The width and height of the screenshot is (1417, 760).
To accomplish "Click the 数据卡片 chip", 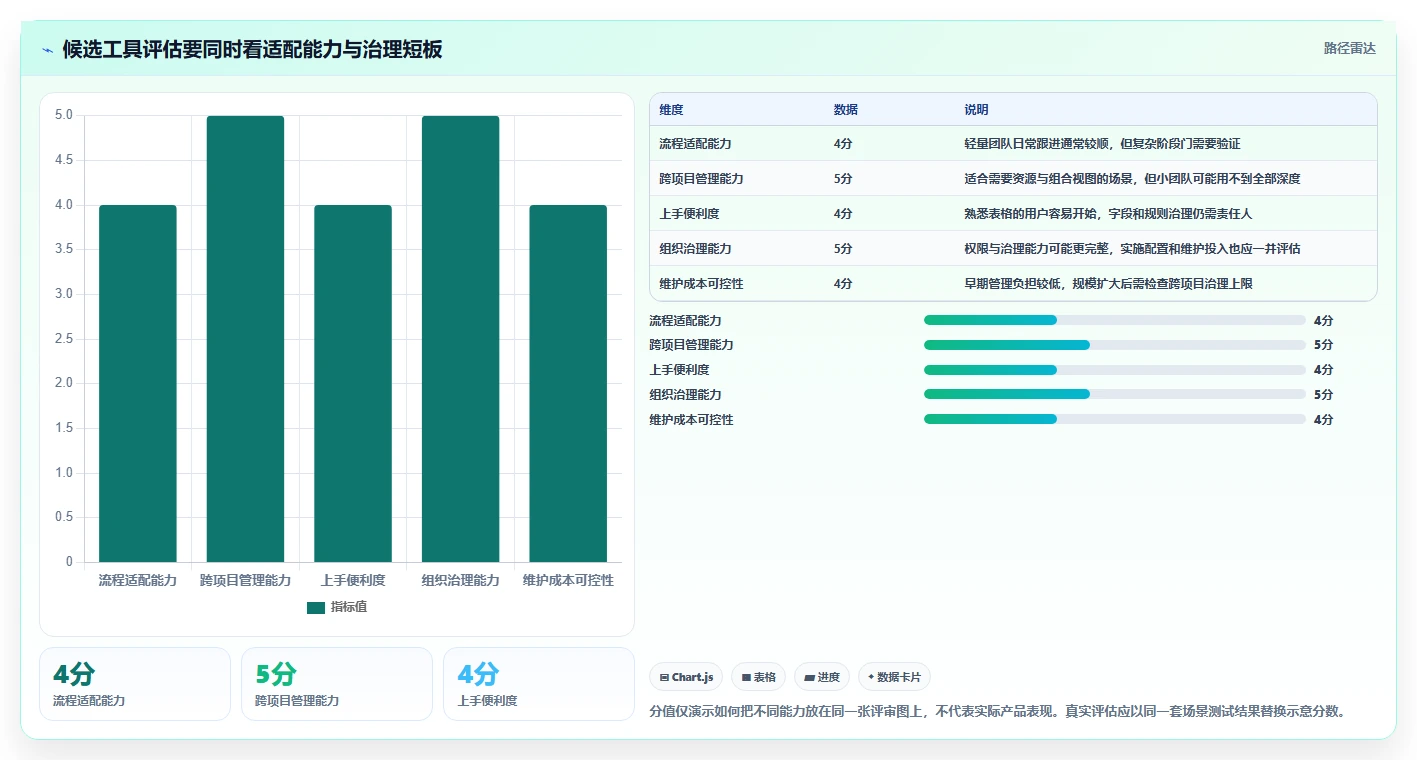I will tap(894, 677).
